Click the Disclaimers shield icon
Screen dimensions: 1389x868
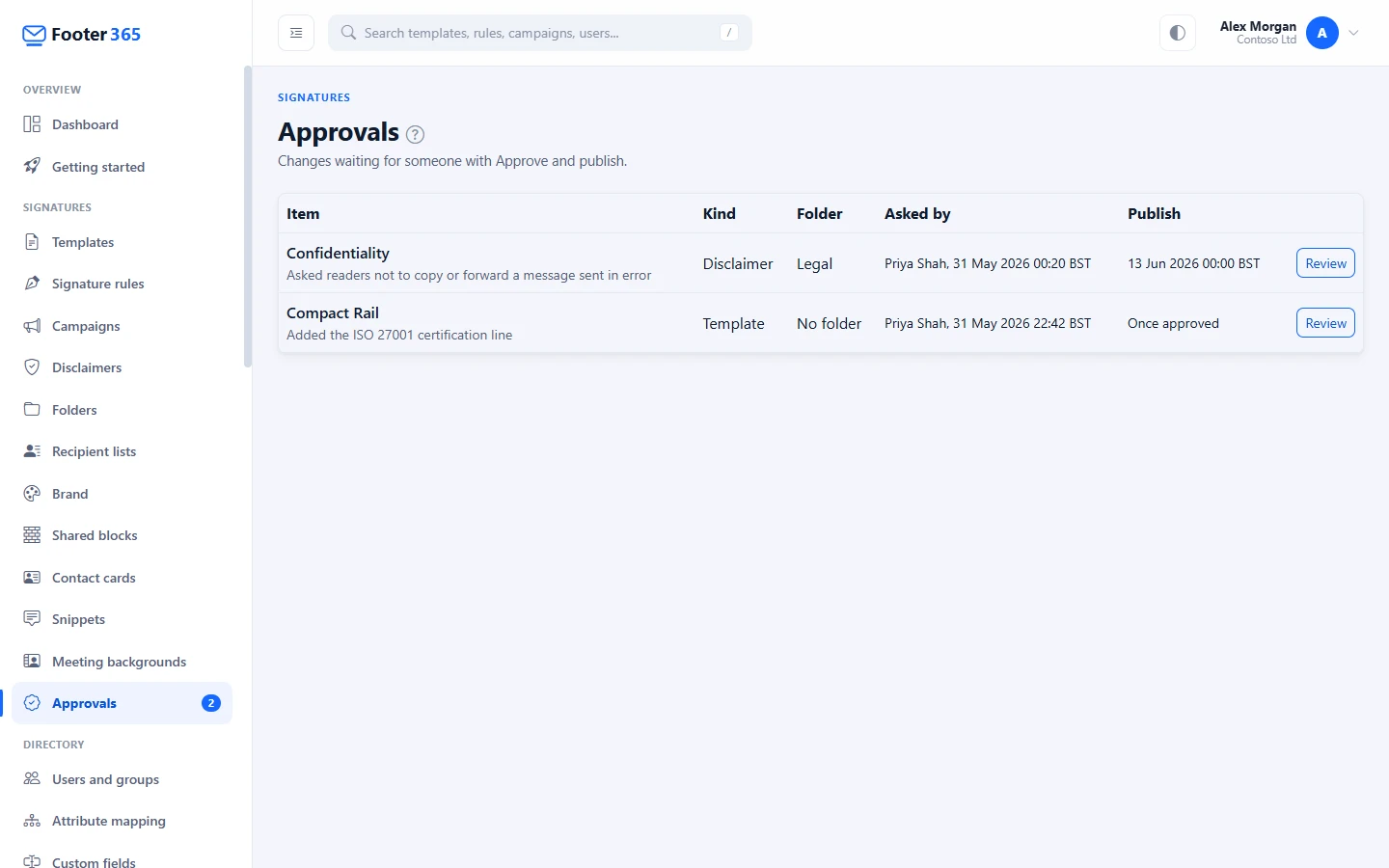tap(32, 367)
